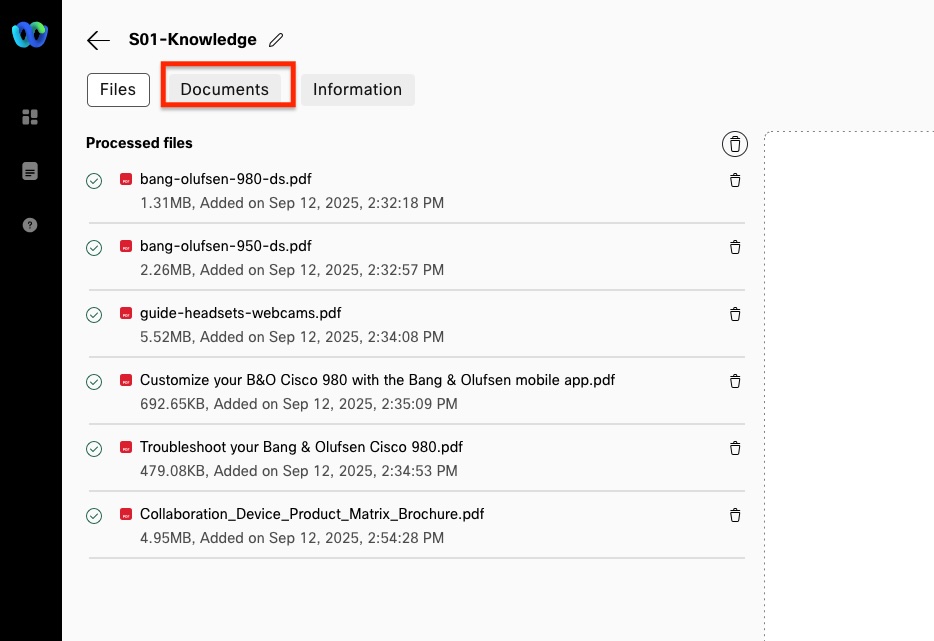Go back using the left arrow
This screenshot has height=641, width=934.
point(98,40)
